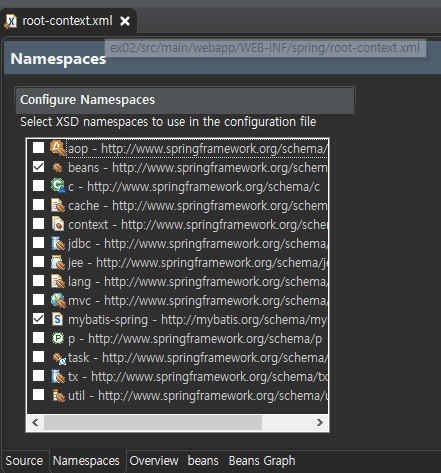Click the cache namespace icon
This screenshot has height=473, width=441.
point(58,205)
